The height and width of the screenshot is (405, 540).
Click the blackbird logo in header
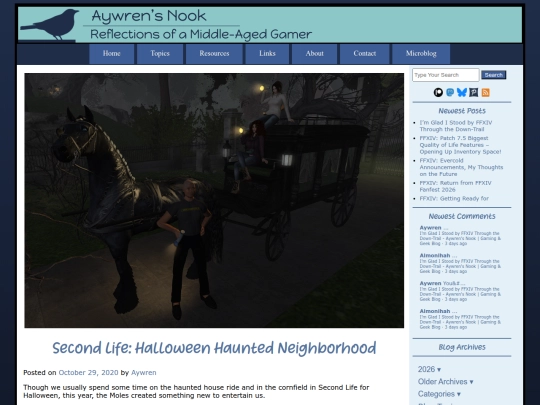click(50, 25)
